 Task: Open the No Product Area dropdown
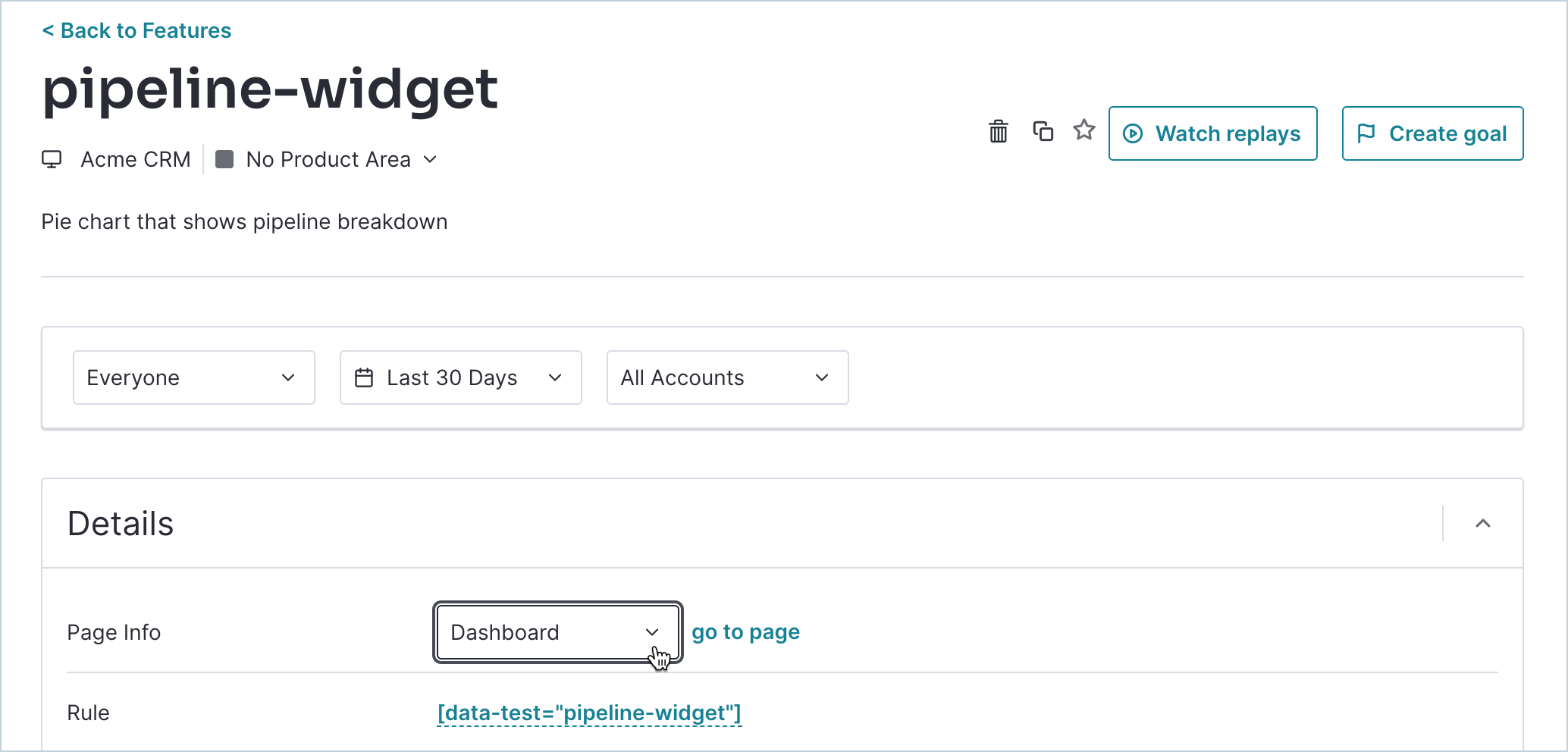327,159
